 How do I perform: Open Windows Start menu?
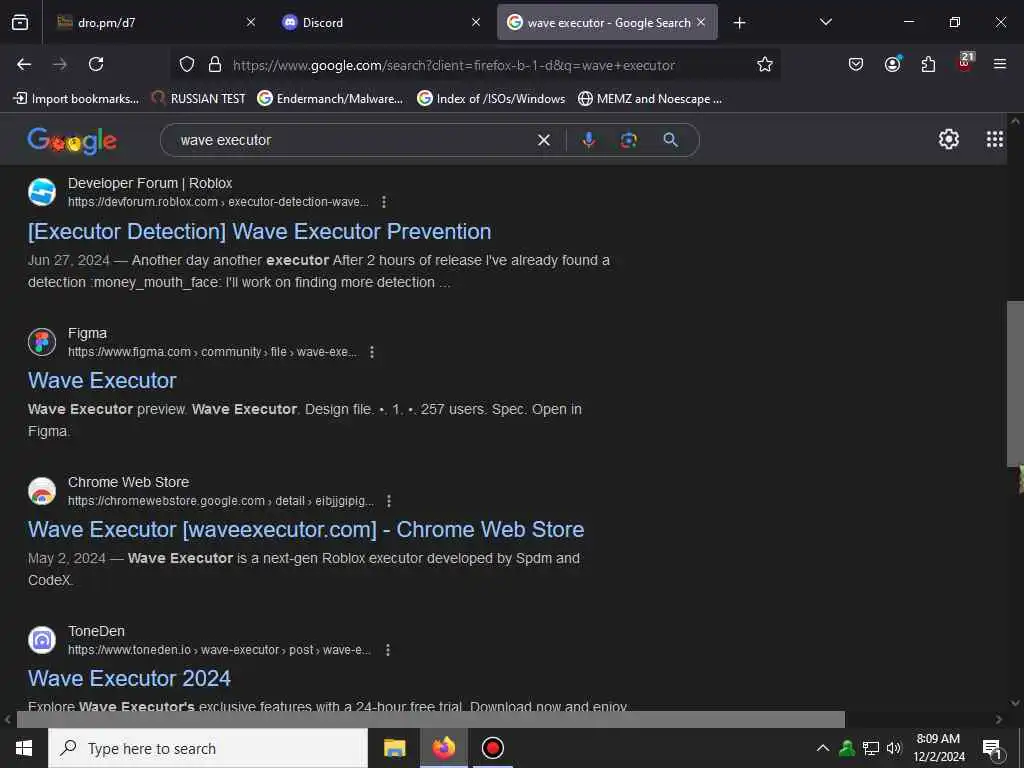click(x=24, y=748)
